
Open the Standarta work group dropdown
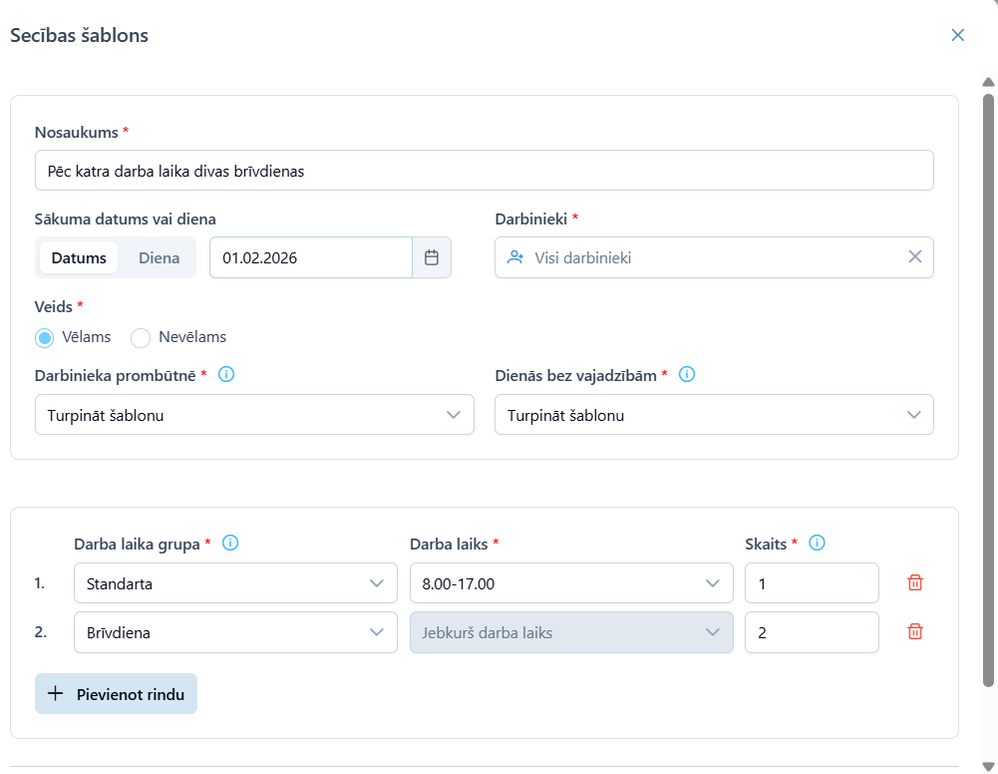(x=235, y=583)
